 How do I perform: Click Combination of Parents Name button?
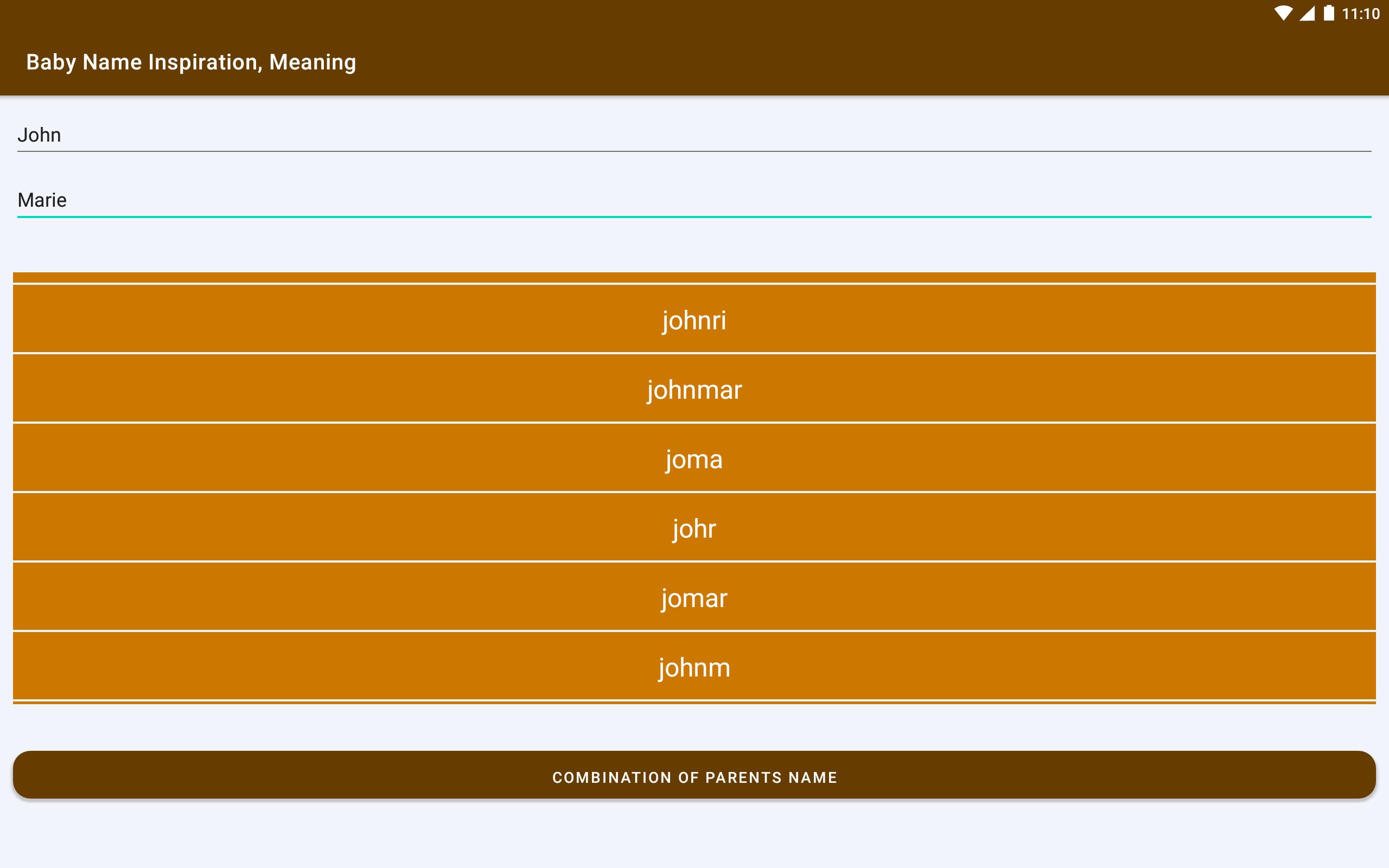(694, 775)
